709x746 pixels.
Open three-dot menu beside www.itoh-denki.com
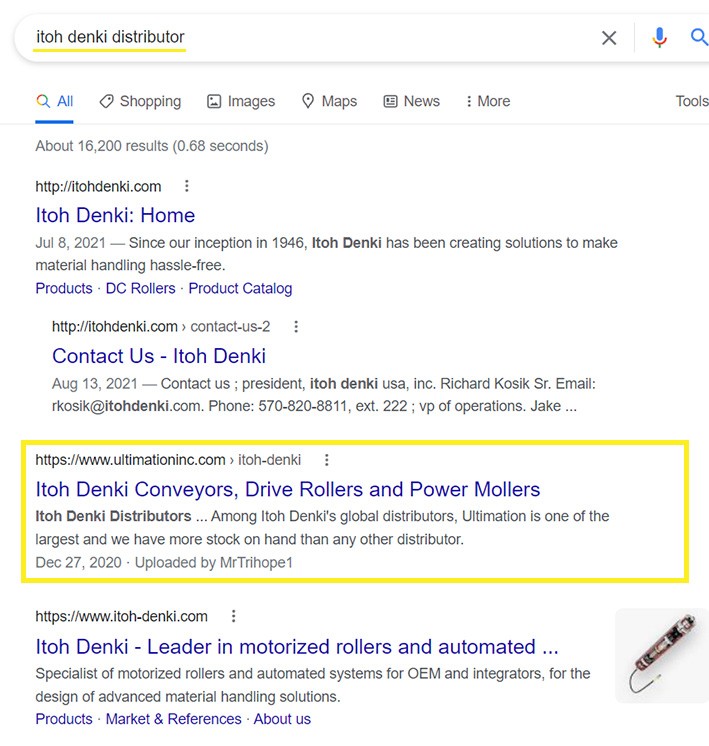(x=233, y=616)
